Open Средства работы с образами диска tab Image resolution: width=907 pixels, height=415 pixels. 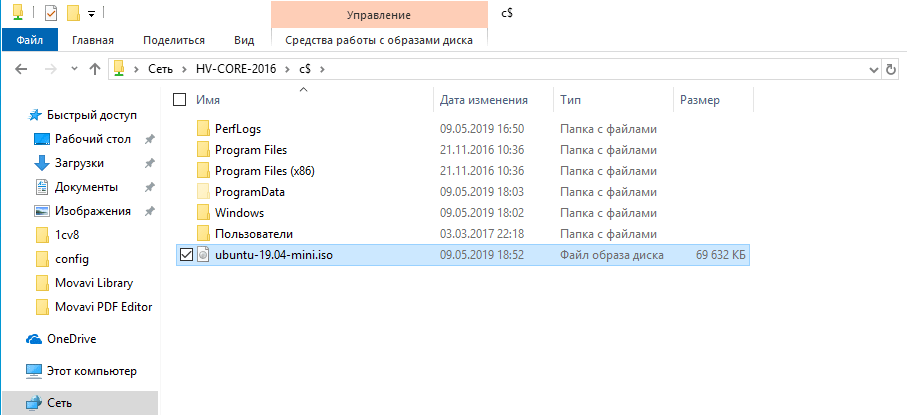coord(379,40)
